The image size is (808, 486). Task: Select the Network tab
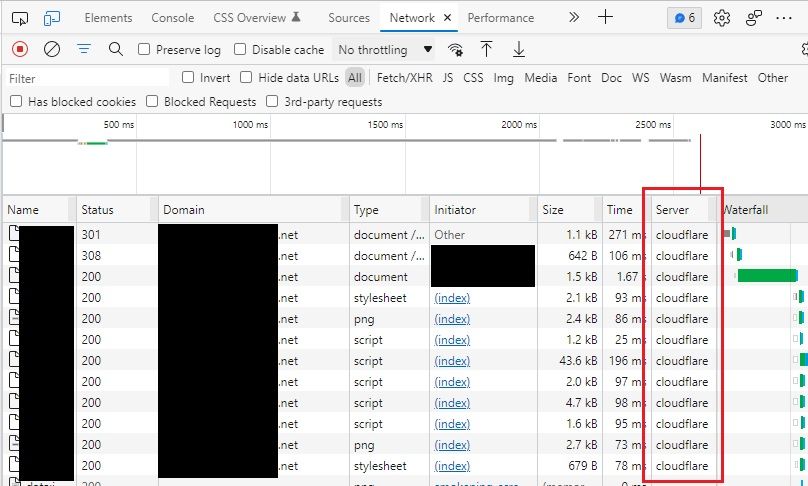pyautogui.click(x=412, y=18)
